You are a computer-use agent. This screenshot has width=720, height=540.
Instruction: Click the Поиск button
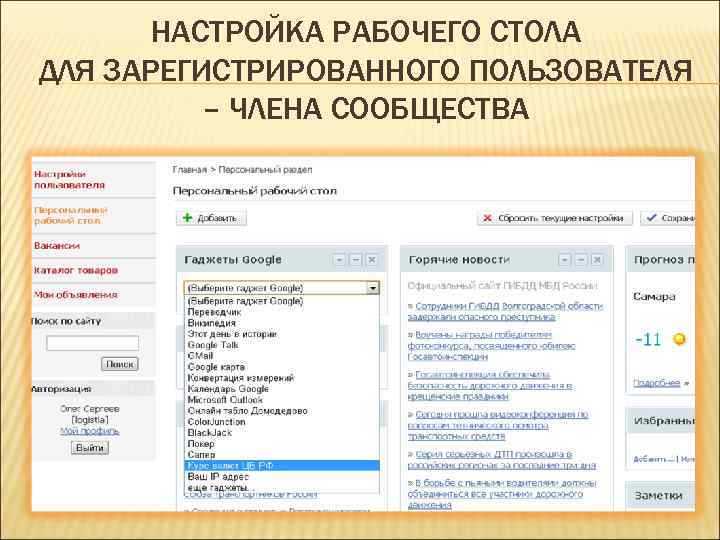tap(119, 364)
